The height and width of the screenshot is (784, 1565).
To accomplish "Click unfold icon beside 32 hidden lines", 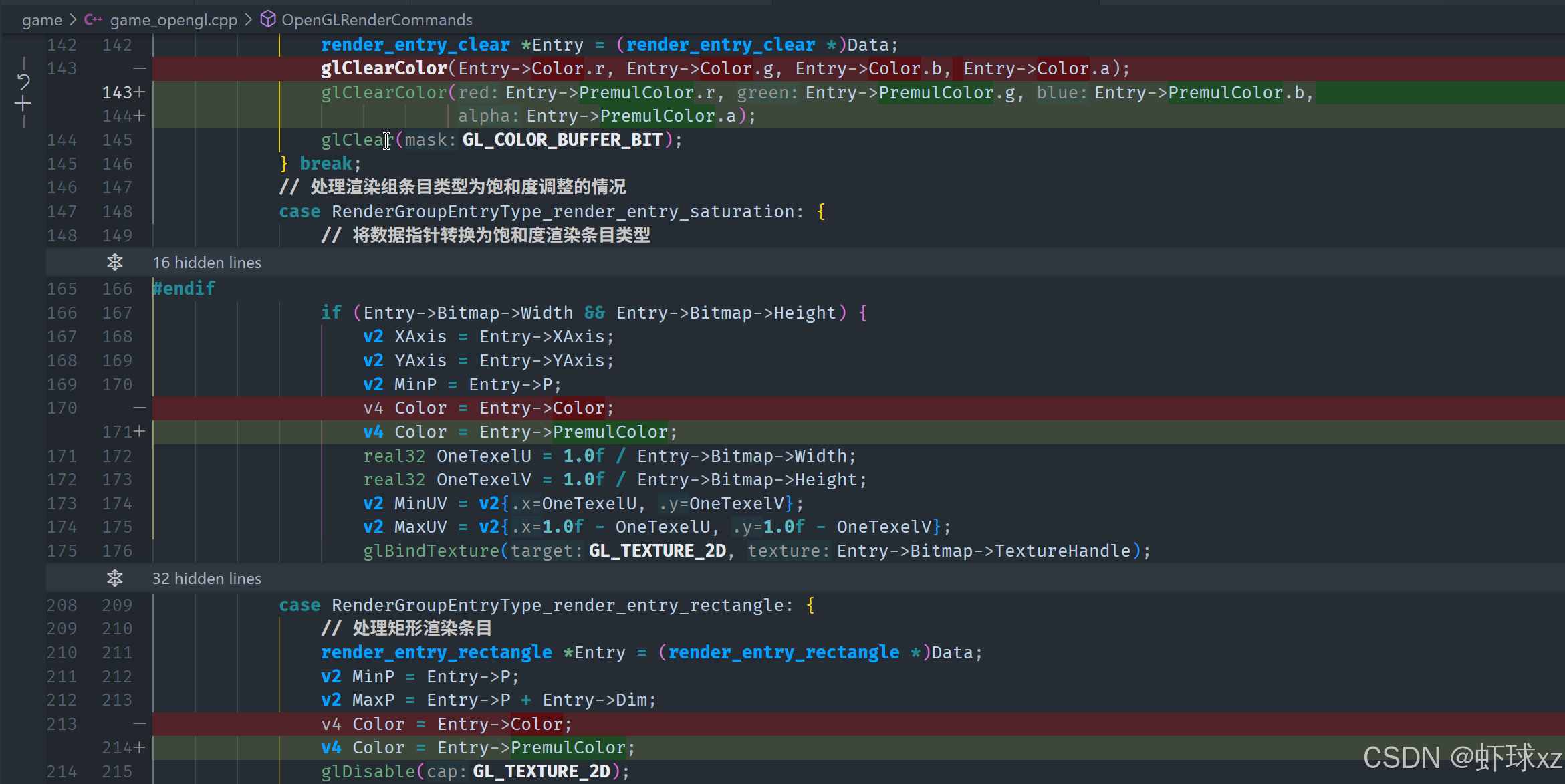I will [115, 579].
